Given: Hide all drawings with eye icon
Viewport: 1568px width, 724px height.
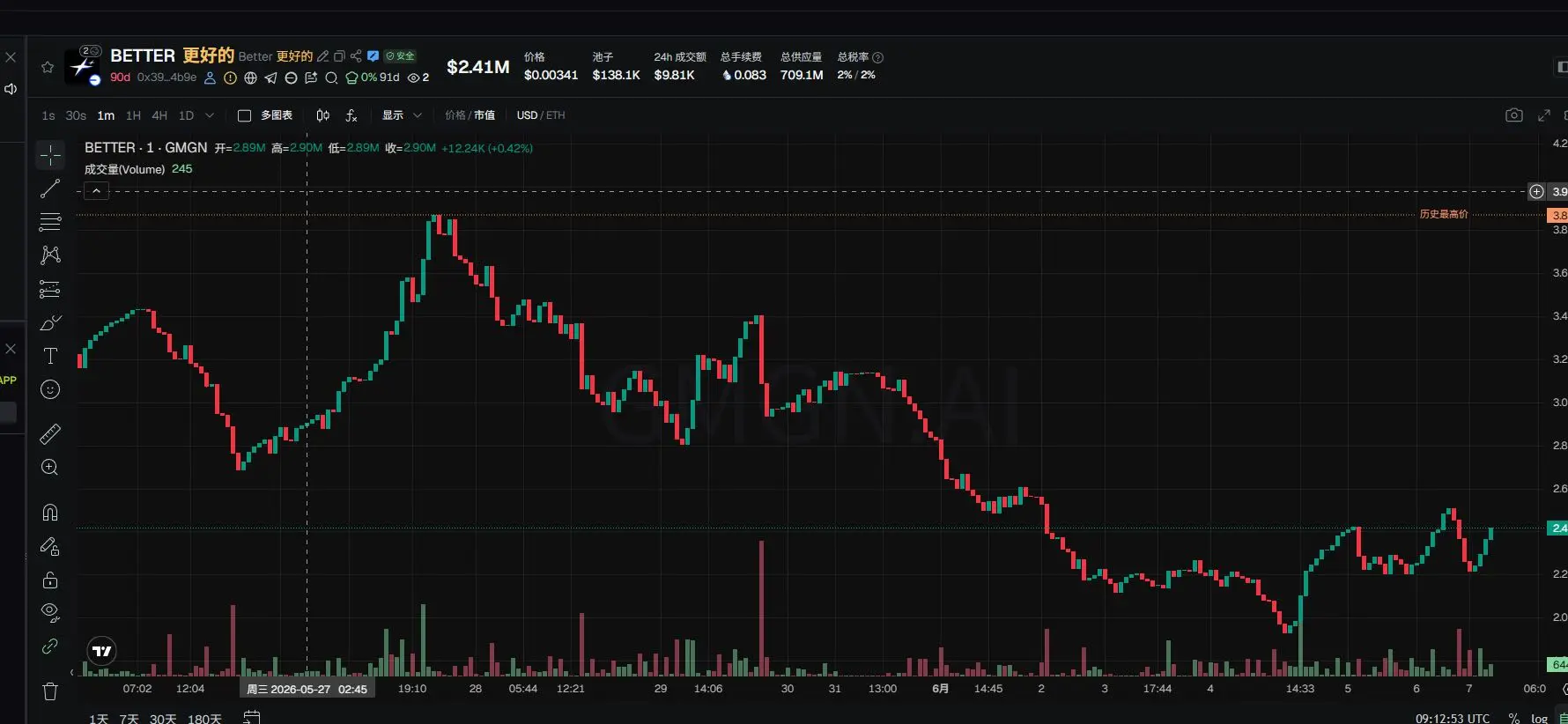Looking at the screenshot, I should coord(50,613).
